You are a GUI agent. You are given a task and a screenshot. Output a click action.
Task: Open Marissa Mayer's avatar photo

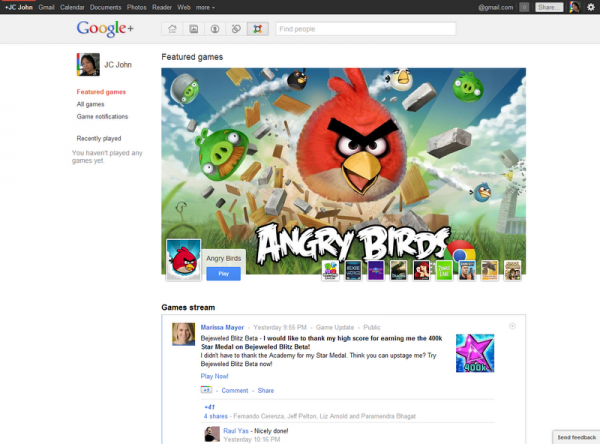point(183,334)
